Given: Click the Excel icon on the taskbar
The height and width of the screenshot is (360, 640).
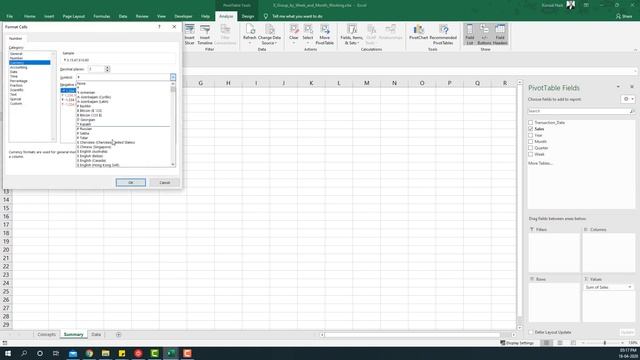Looking at the screenshot, I should click(171, 353).
